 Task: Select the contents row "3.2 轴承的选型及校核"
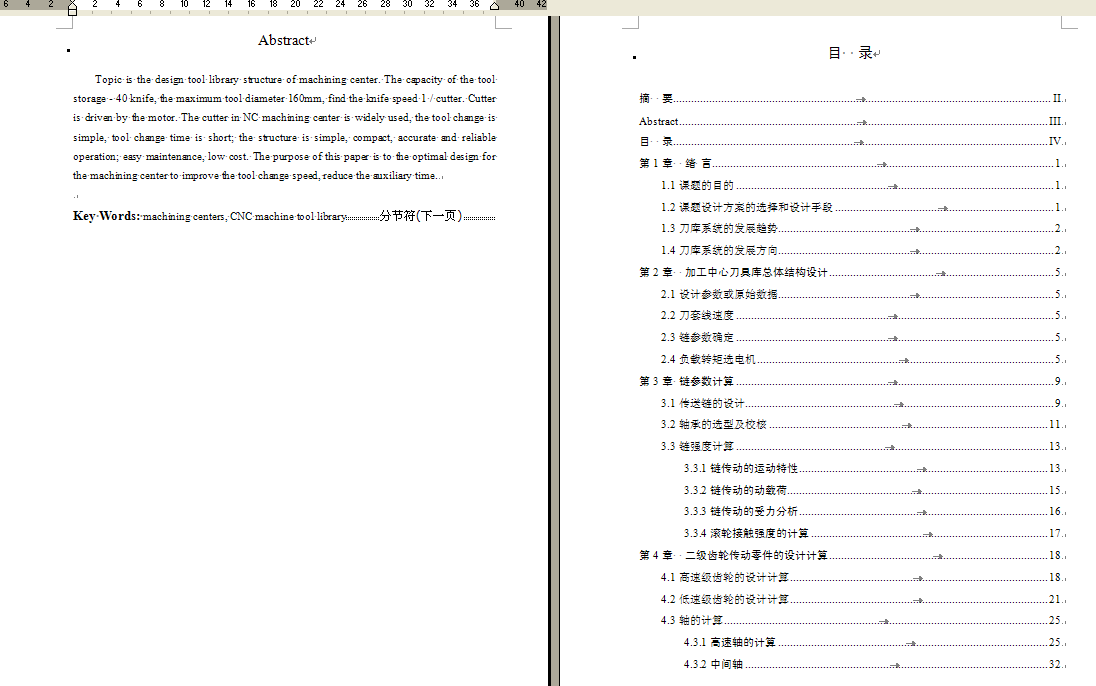[863, 424]
